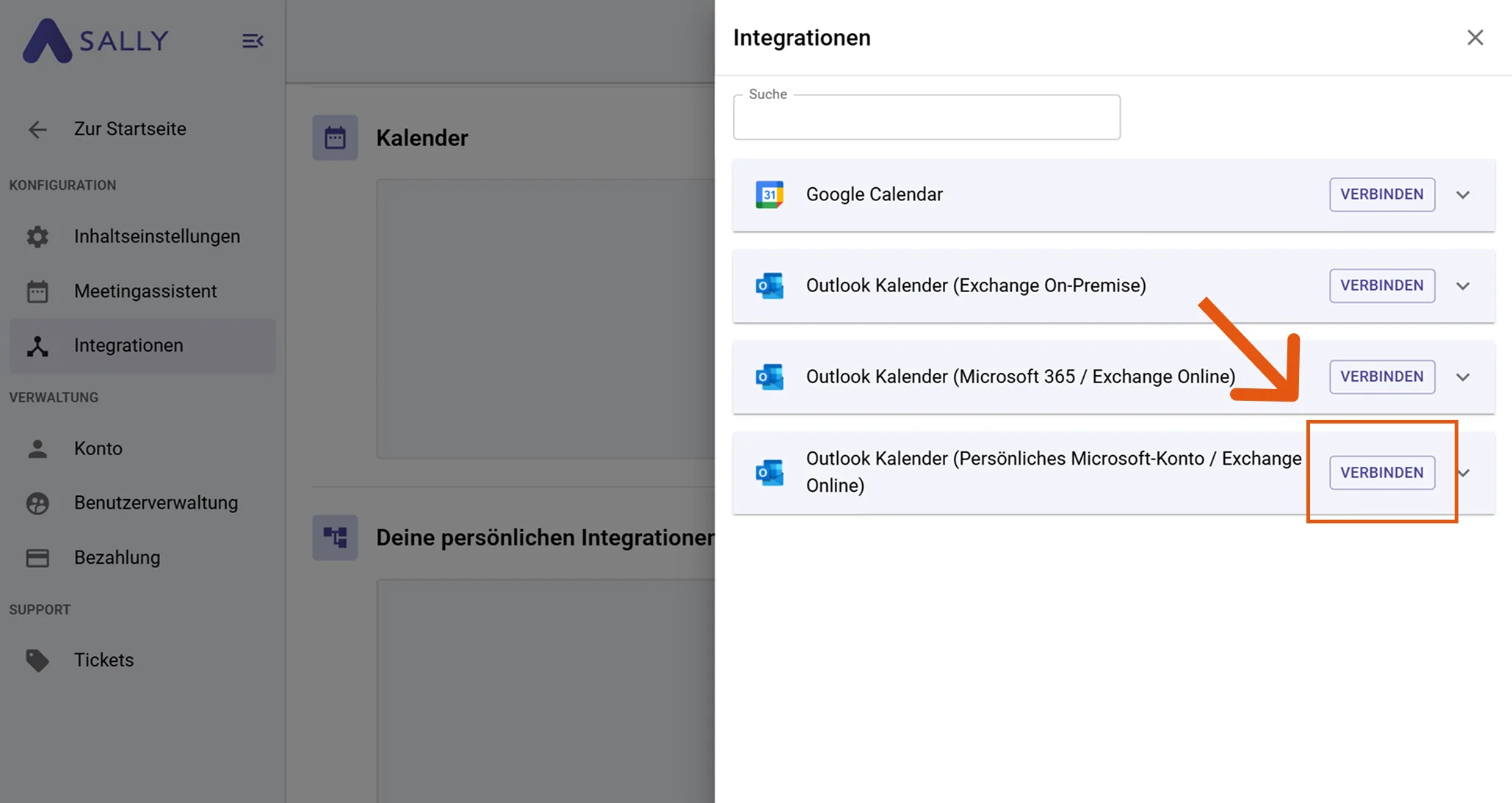Click the VERWALTUNG section label
The height and width of the screenshot is (803, 1512).
pyautogui.click(x=54, y=398)
